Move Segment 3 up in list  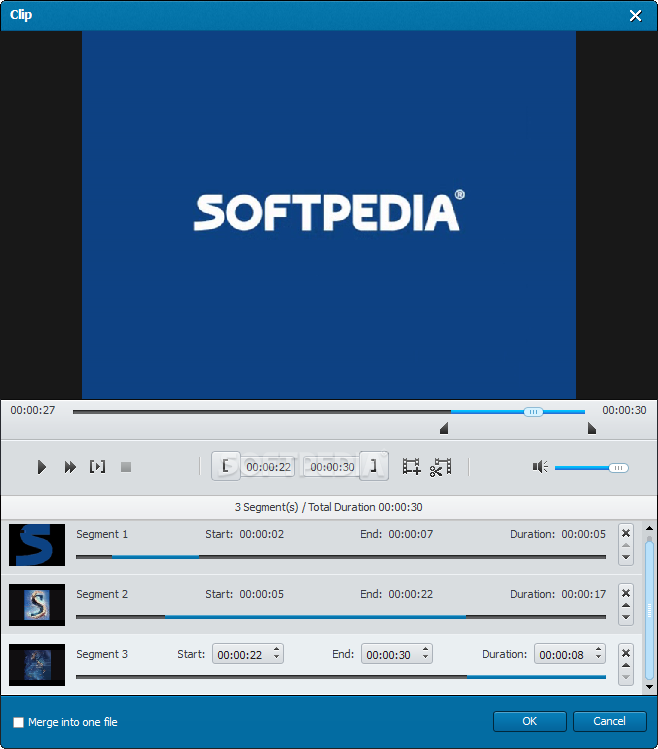pos(626,665)
